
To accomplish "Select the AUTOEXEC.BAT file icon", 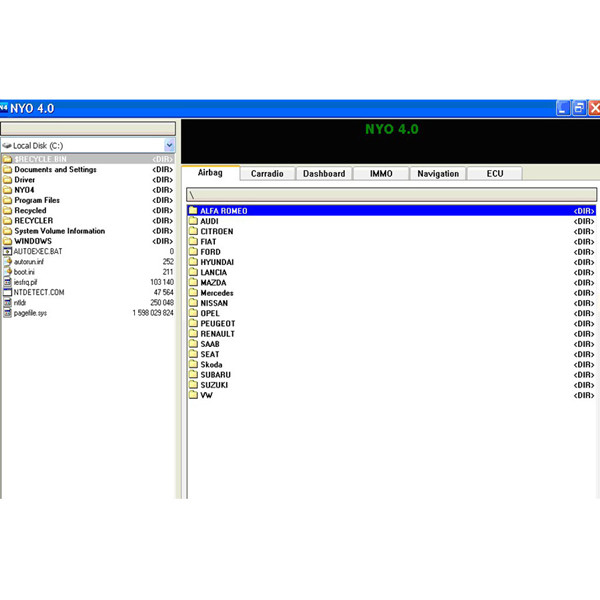I will [7, 252].
